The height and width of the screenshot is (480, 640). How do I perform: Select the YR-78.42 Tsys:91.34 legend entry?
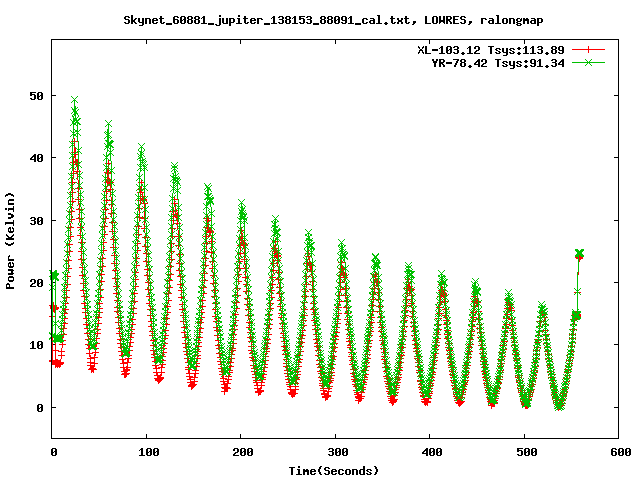pos(498,63)
